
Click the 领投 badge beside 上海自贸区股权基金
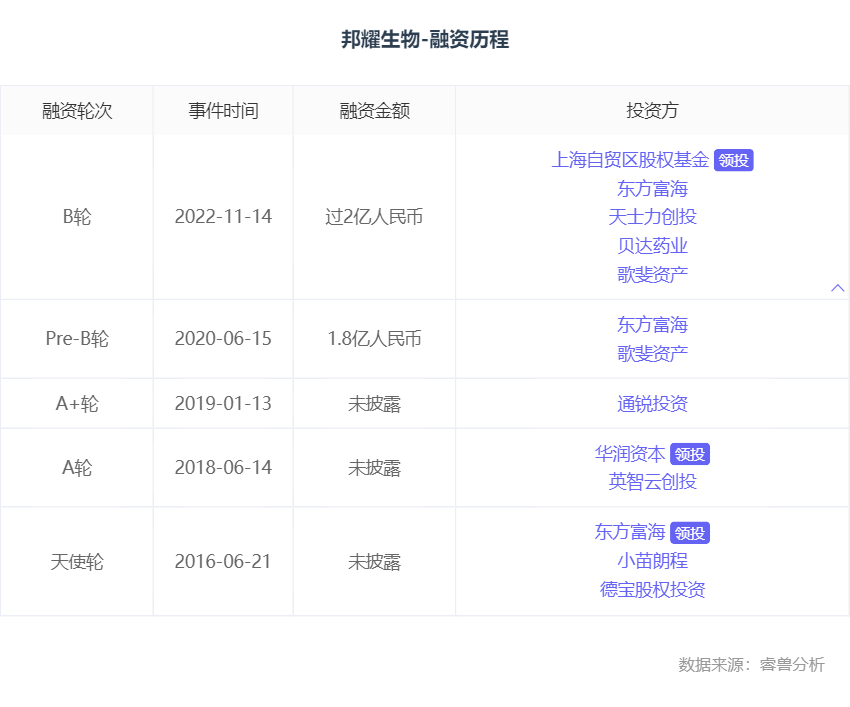[733, 160]
